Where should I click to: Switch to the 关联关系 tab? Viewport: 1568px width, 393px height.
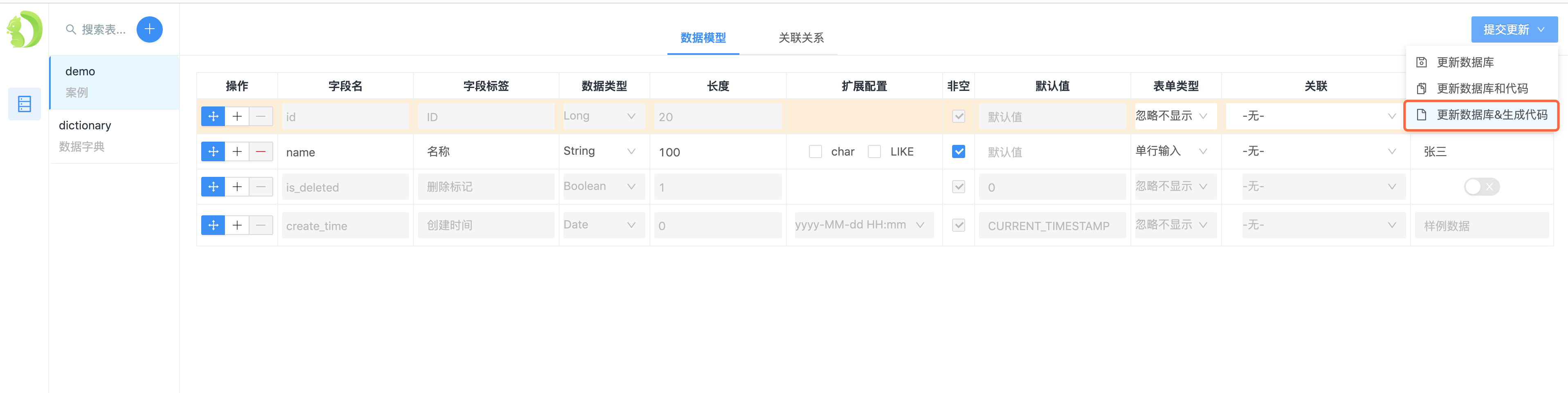pos(801,38)
